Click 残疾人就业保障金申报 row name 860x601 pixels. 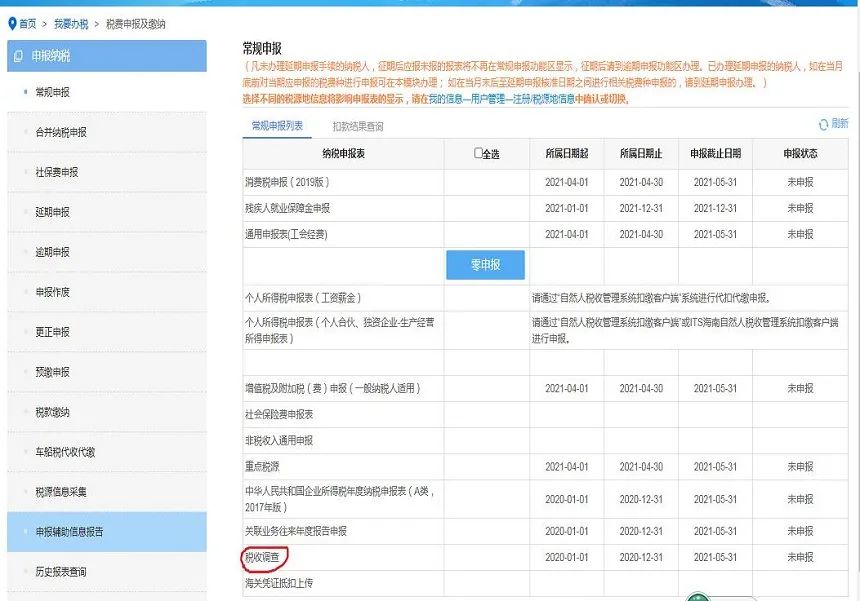coord(287,208)
